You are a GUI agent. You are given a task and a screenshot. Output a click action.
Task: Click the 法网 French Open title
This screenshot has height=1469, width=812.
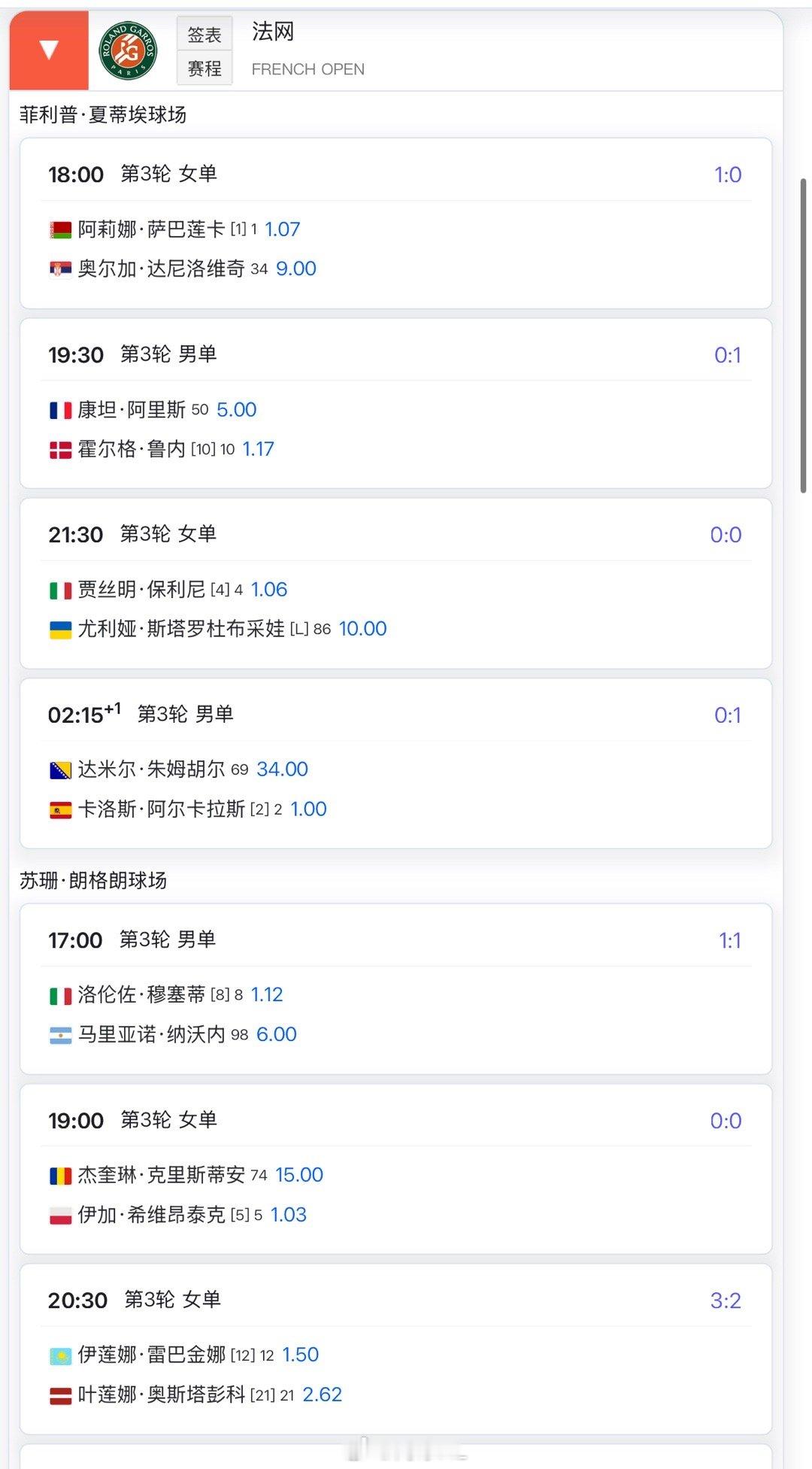click(x=273, y=32)
